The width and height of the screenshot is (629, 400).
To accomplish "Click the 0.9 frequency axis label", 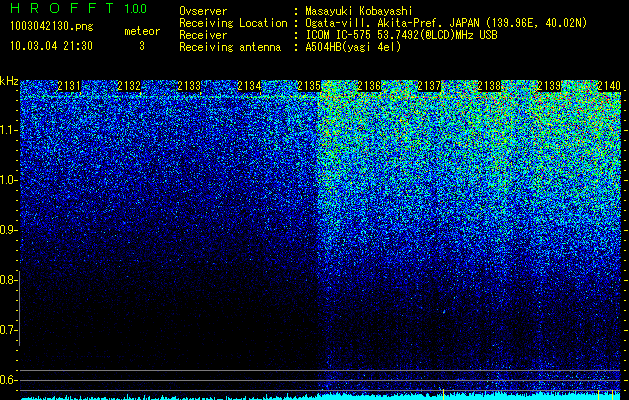I will tap(7, 230).
